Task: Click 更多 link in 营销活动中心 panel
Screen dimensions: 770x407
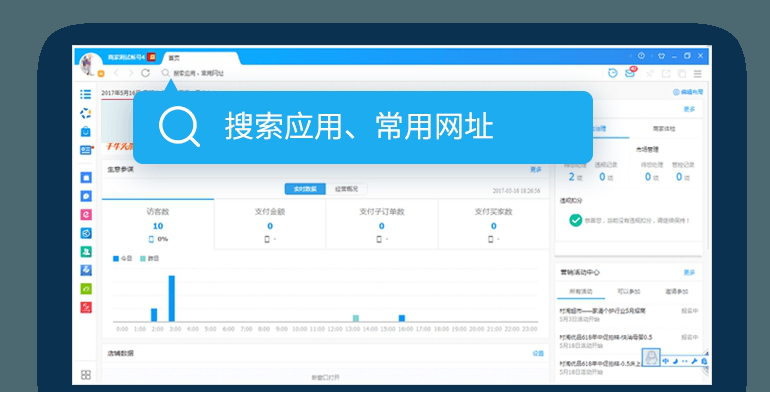Action: coord(689,272)
